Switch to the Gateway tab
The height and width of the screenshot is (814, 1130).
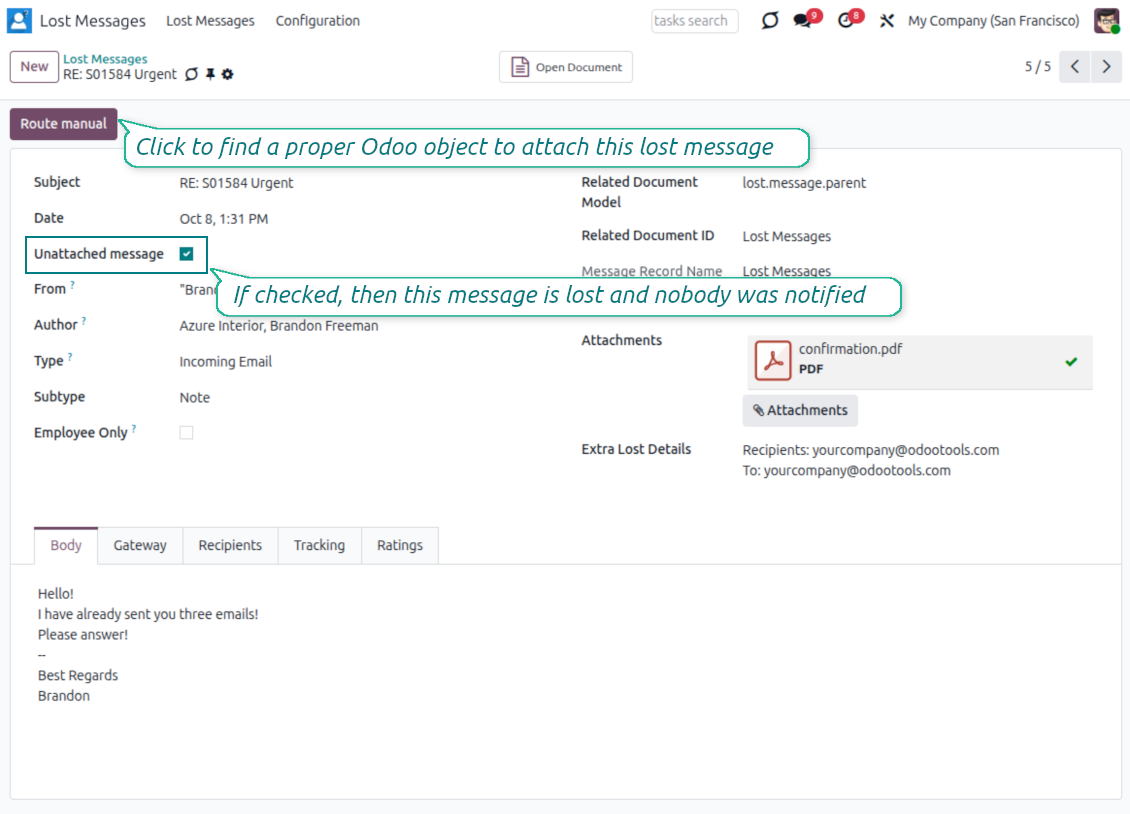click(140, 546)
